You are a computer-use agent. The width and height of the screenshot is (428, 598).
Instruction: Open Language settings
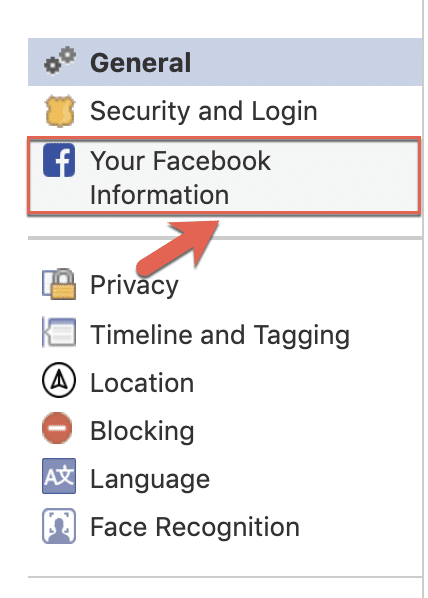tap(225, 478)
